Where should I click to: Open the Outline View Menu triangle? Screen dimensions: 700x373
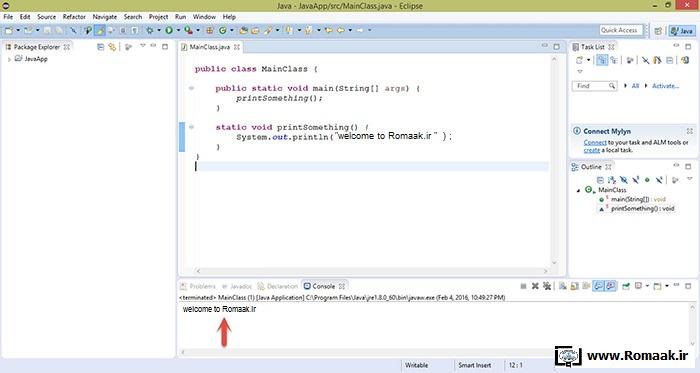[689, 179]
